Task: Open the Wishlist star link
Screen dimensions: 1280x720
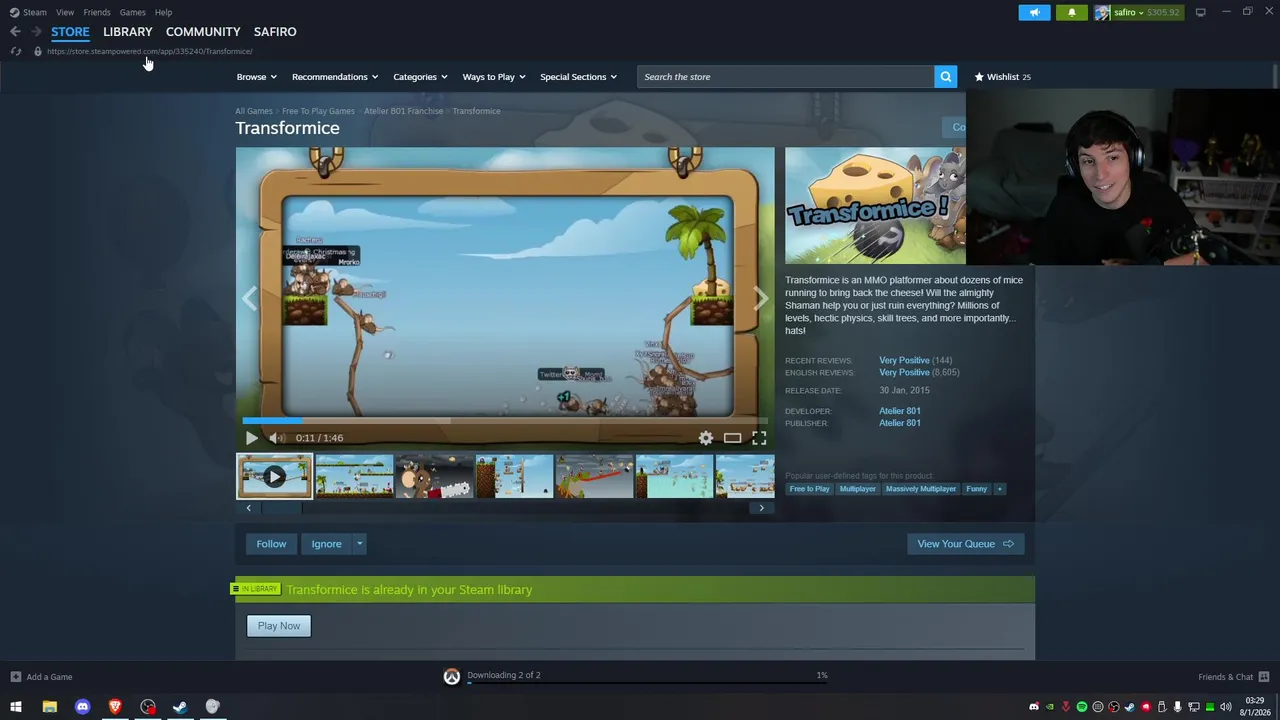Action: click(1002, 77)
